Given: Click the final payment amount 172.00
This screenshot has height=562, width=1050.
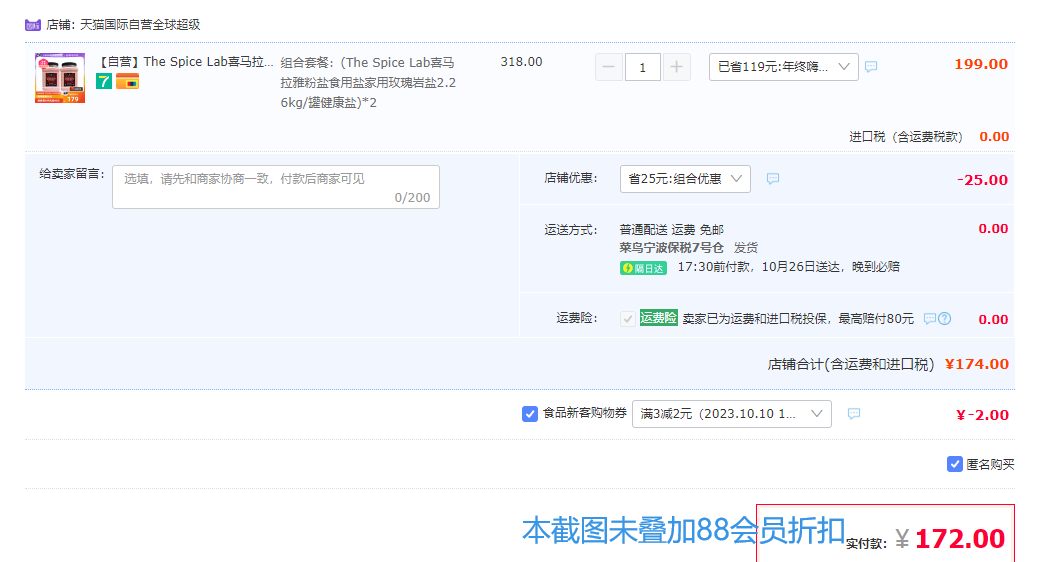Looking at the screenshot, I should click(x=960, y=539).
